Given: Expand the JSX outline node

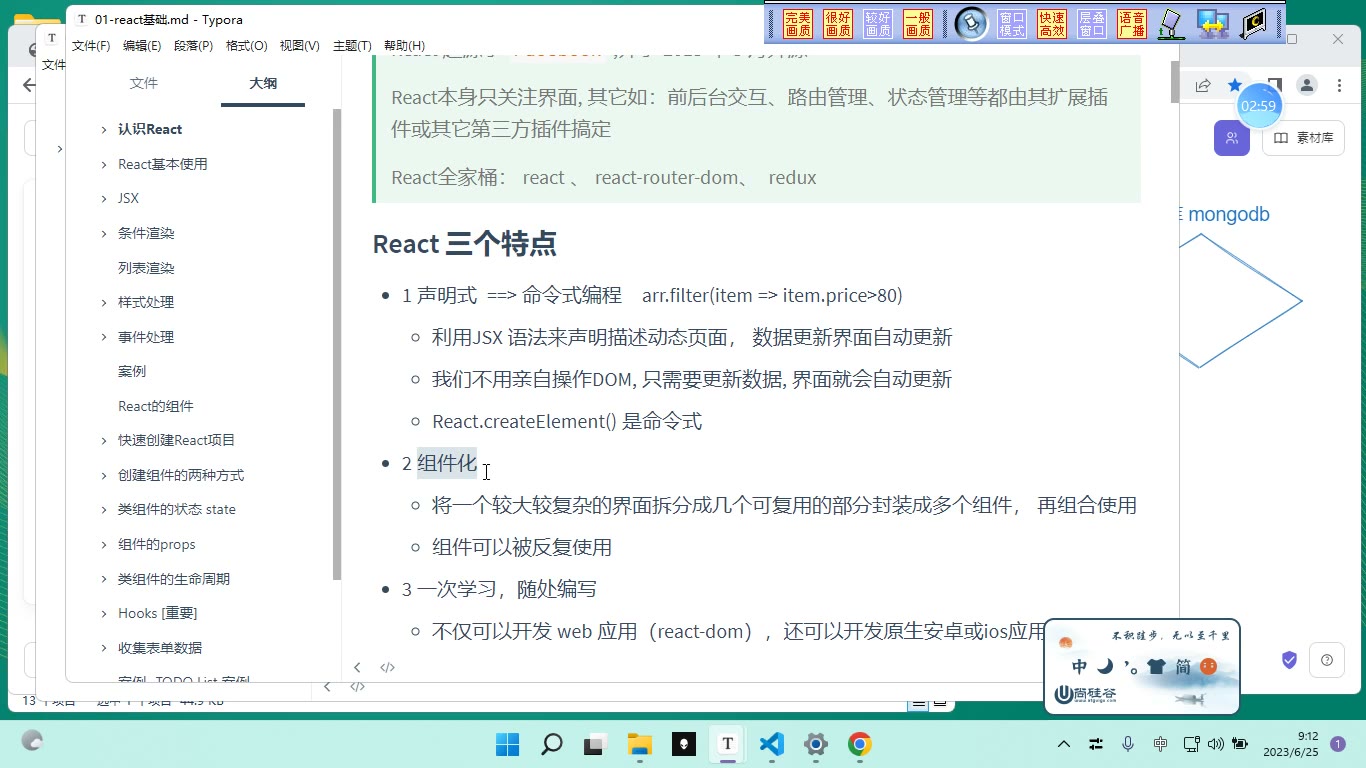Looking at the screenshot, I should pyautogui.click(x=104, y=198).
